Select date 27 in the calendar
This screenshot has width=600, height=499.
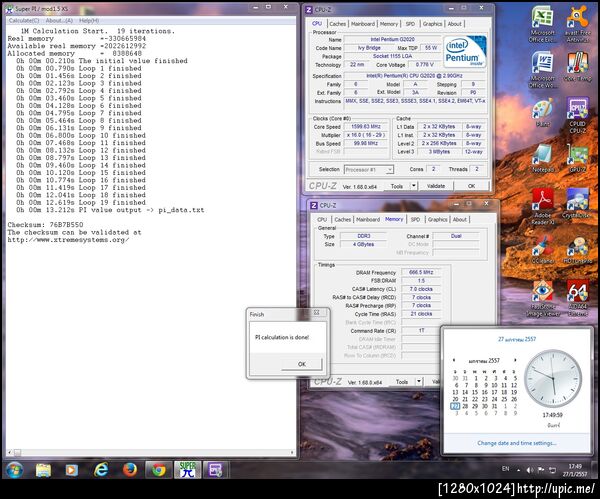pos(455,406)
